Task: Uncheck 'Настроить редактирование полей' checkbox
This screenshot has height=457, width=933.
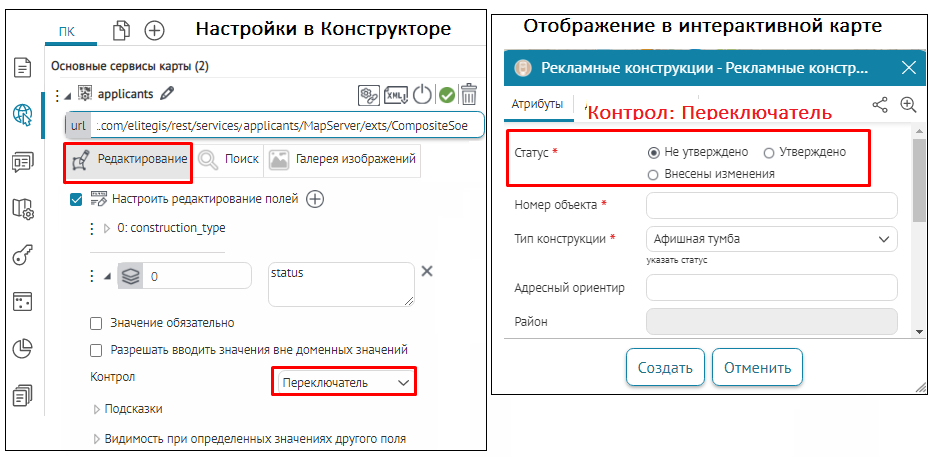Action: [x=77, y=200]
